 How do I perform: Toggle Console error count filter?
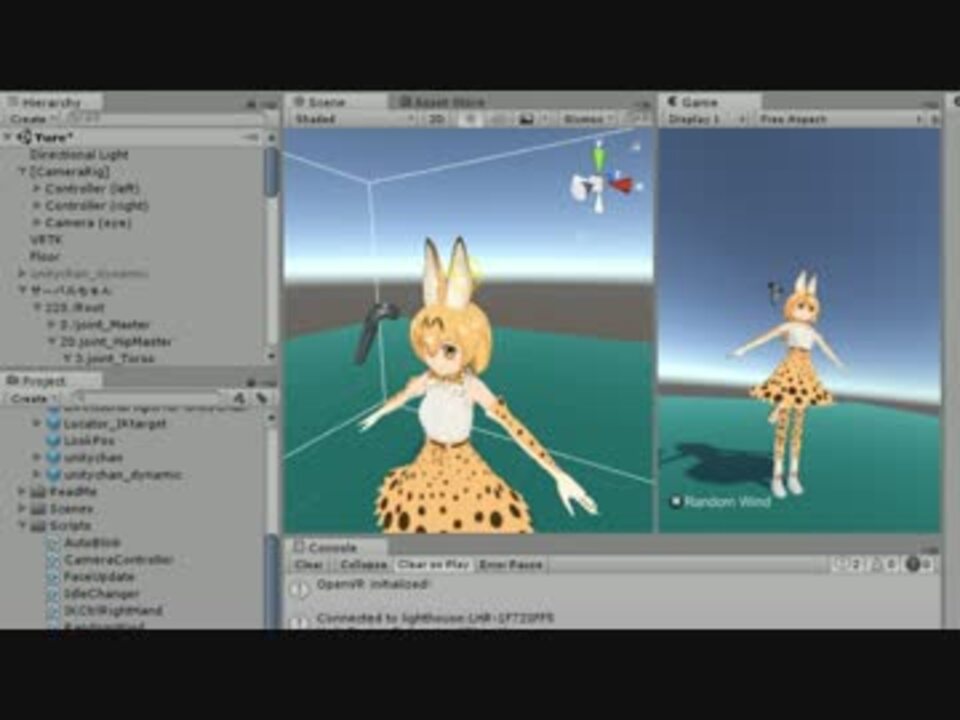click(920, 564)
